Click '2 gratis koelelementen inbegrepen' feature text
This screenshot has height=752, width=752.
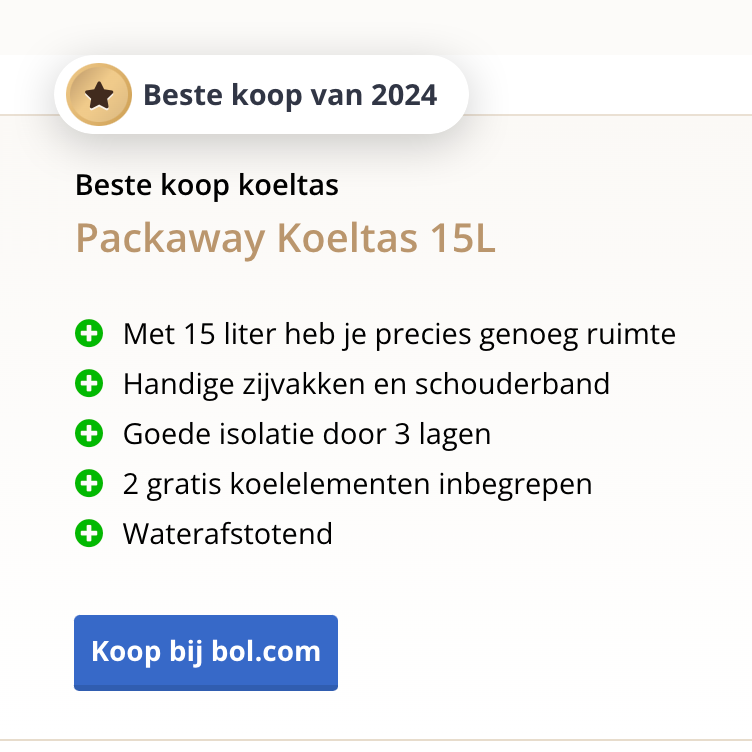[x=357, y=484]
